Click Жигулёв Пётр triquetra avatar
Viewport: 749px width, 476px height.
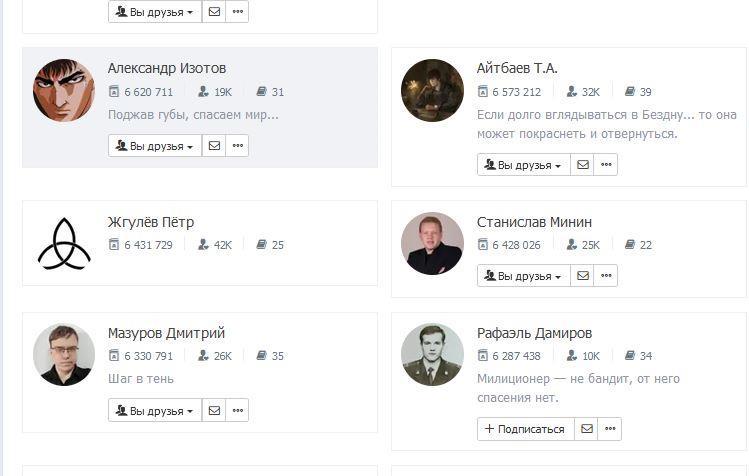tap(64, 243)
